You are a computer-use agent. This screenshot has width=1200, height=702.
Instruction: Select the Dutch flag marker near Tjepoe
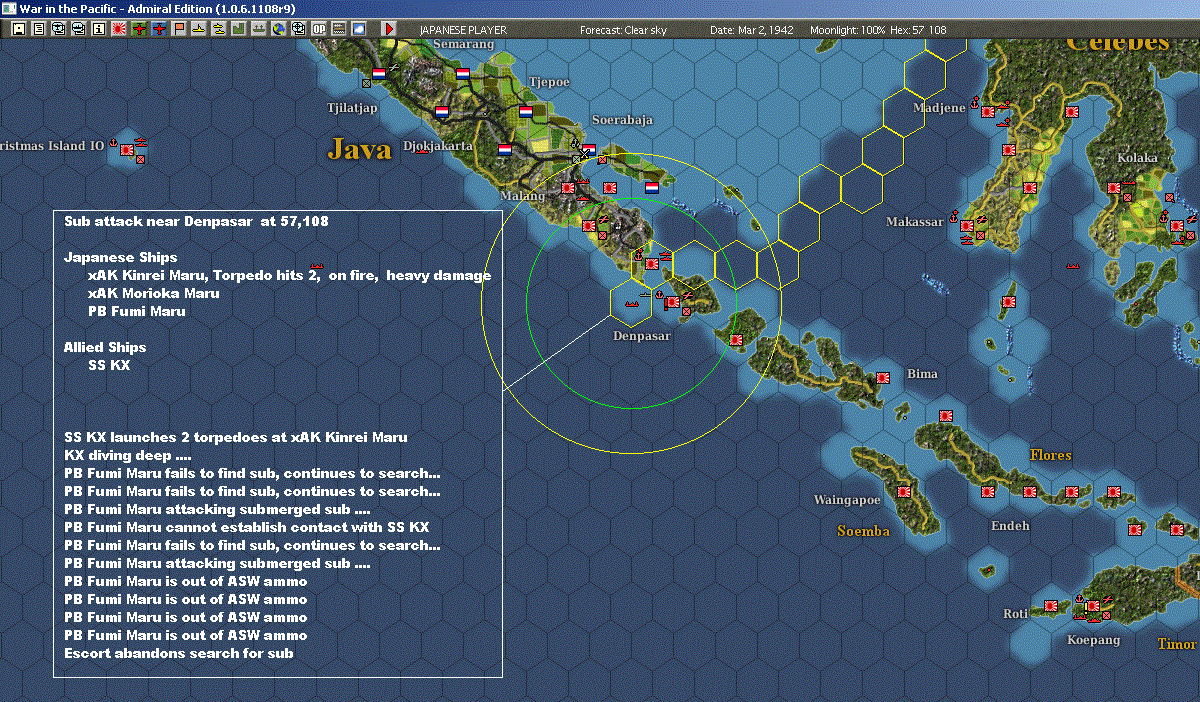click(526, 112)
